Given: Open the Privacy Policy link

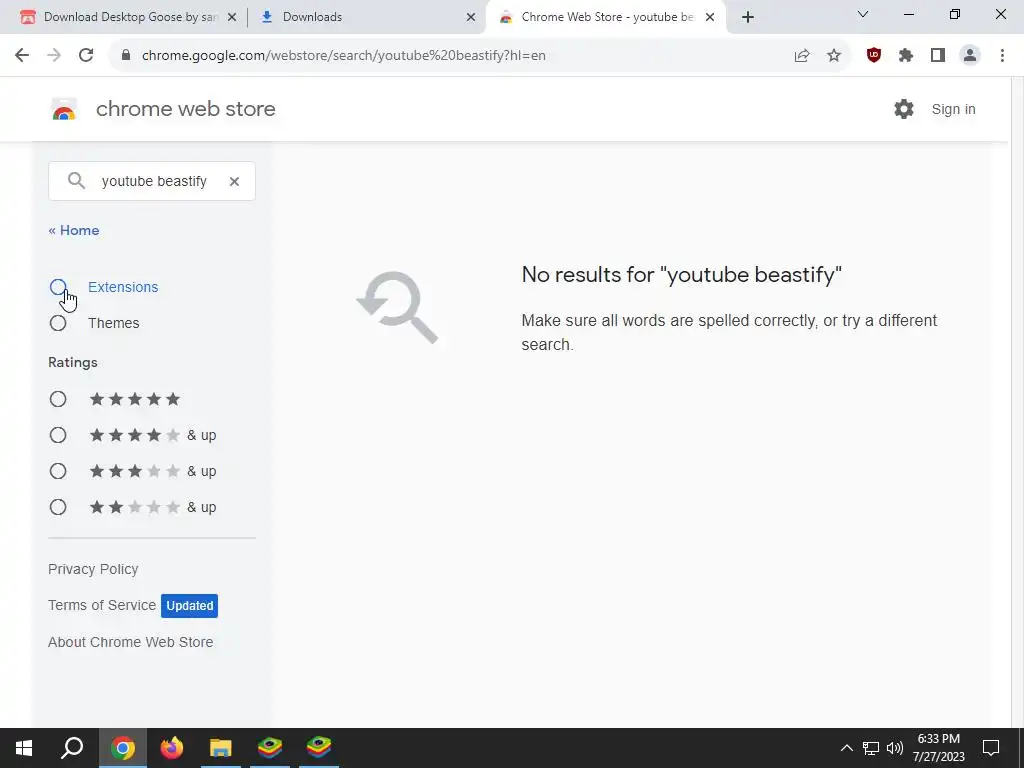Looking at the screenshot, I should (x=93, y=569).
